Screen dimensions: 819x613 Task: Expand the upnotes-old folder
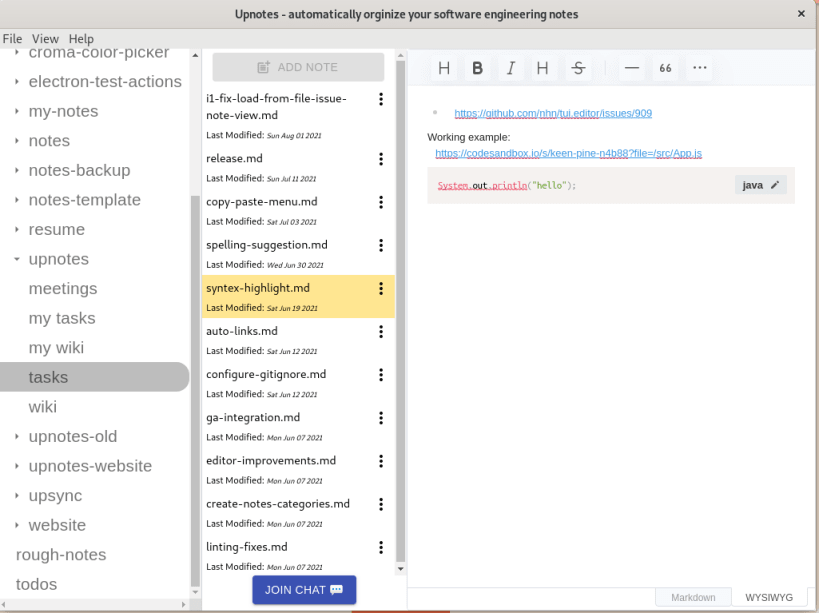coord(17,437)
